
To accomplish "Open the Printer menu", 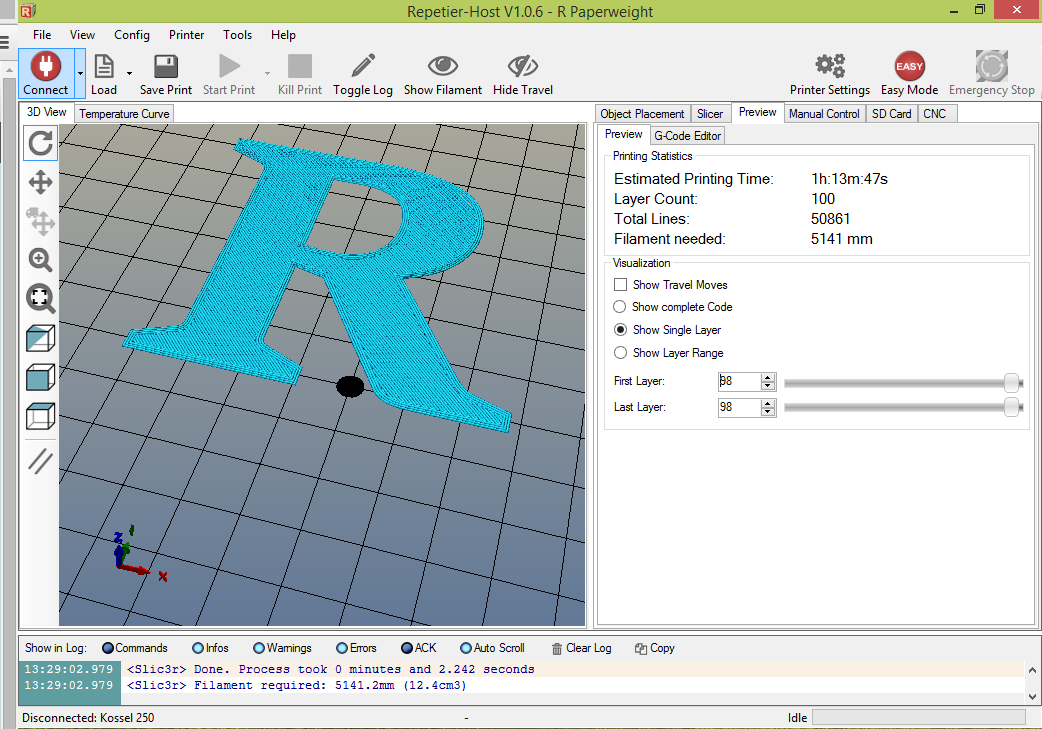I will point(186,35).
